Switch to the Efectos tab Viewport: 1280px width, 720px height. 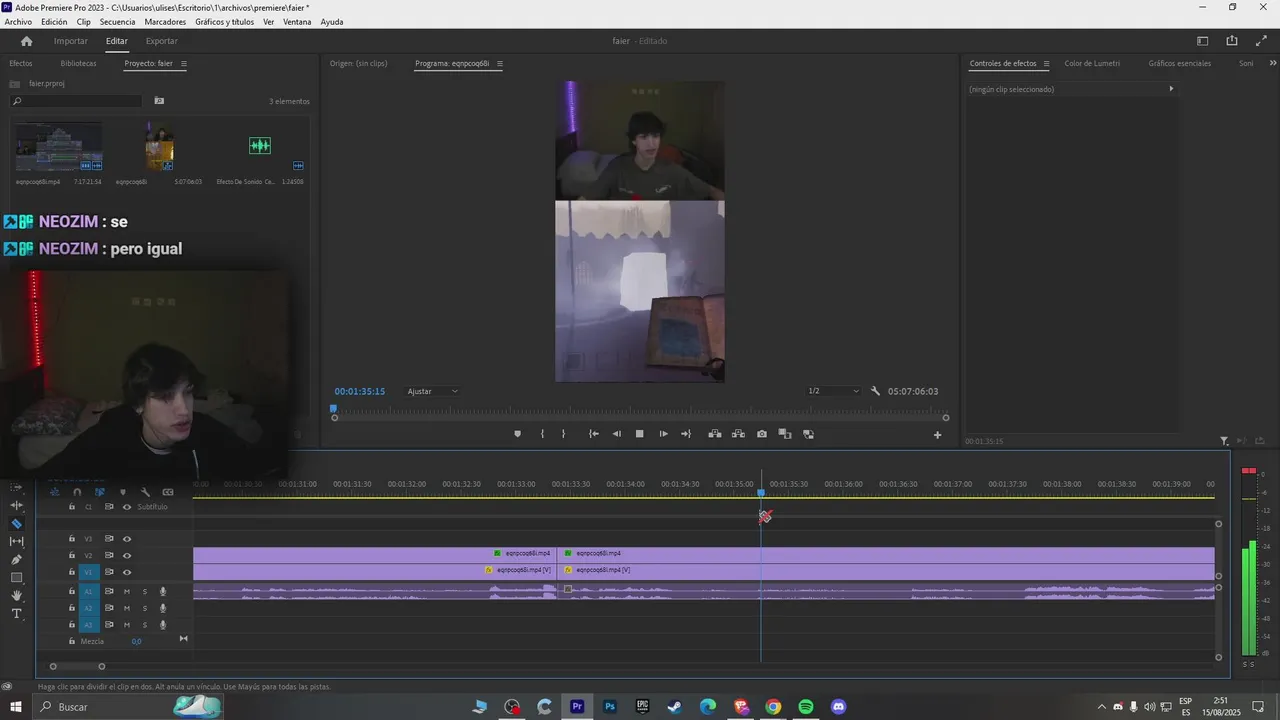tap(21, 63)
